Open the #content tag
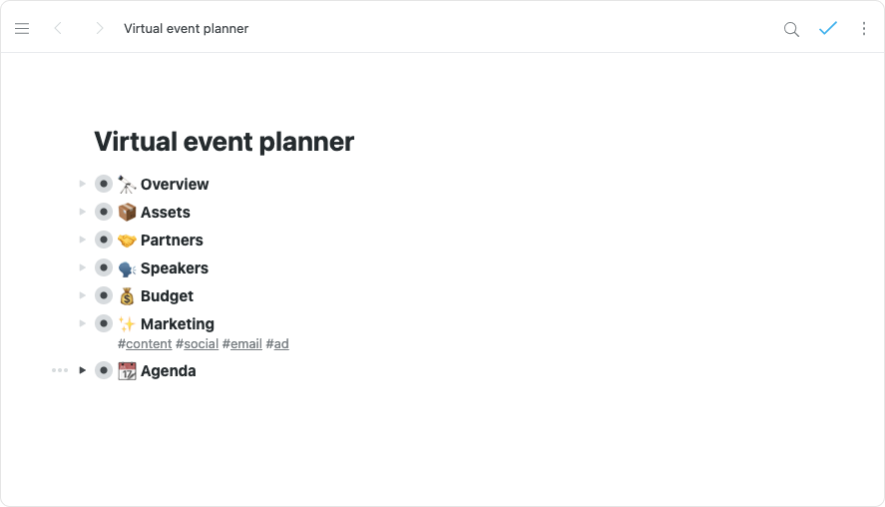The image size is (885, 507). [148, 344]
